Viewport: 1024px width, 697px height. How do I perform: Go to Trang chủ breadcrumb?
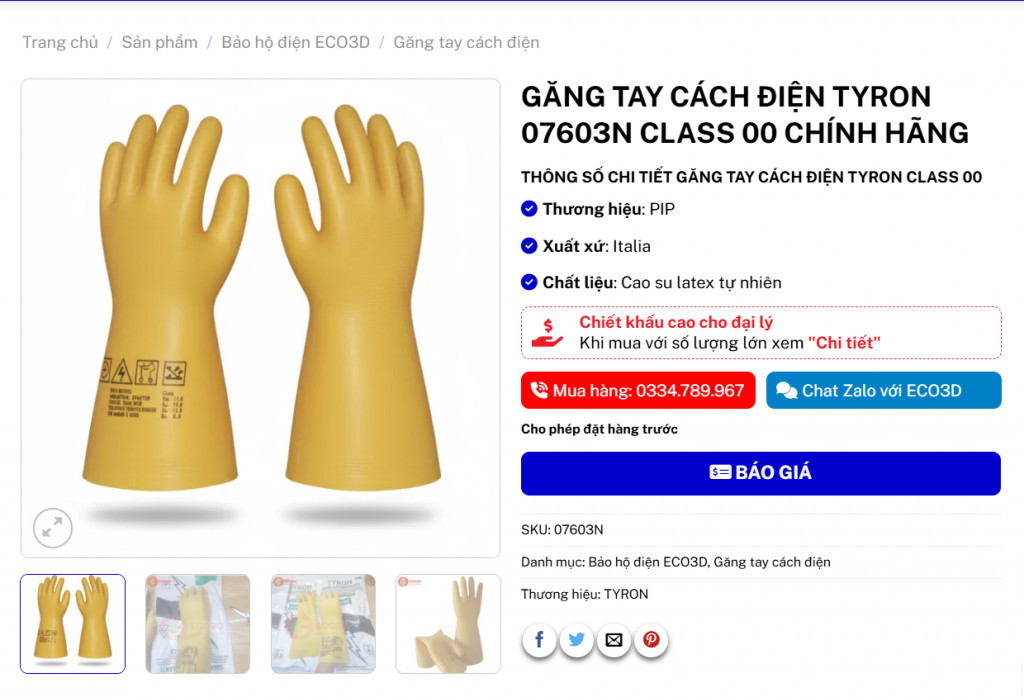pyautogui.click(x=60, y=42)
